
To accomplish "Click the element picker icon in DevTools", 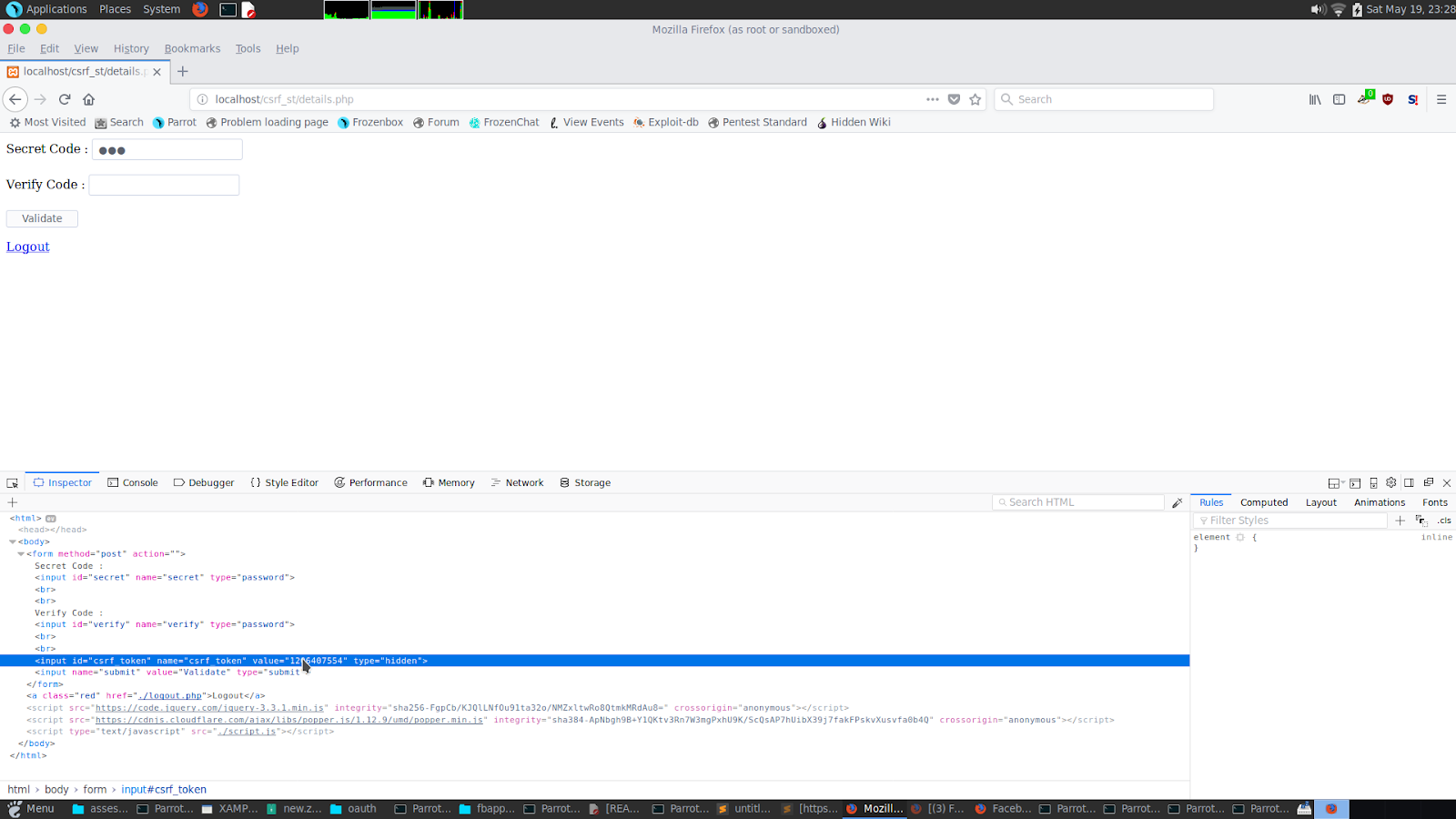I will coord(13,483).
